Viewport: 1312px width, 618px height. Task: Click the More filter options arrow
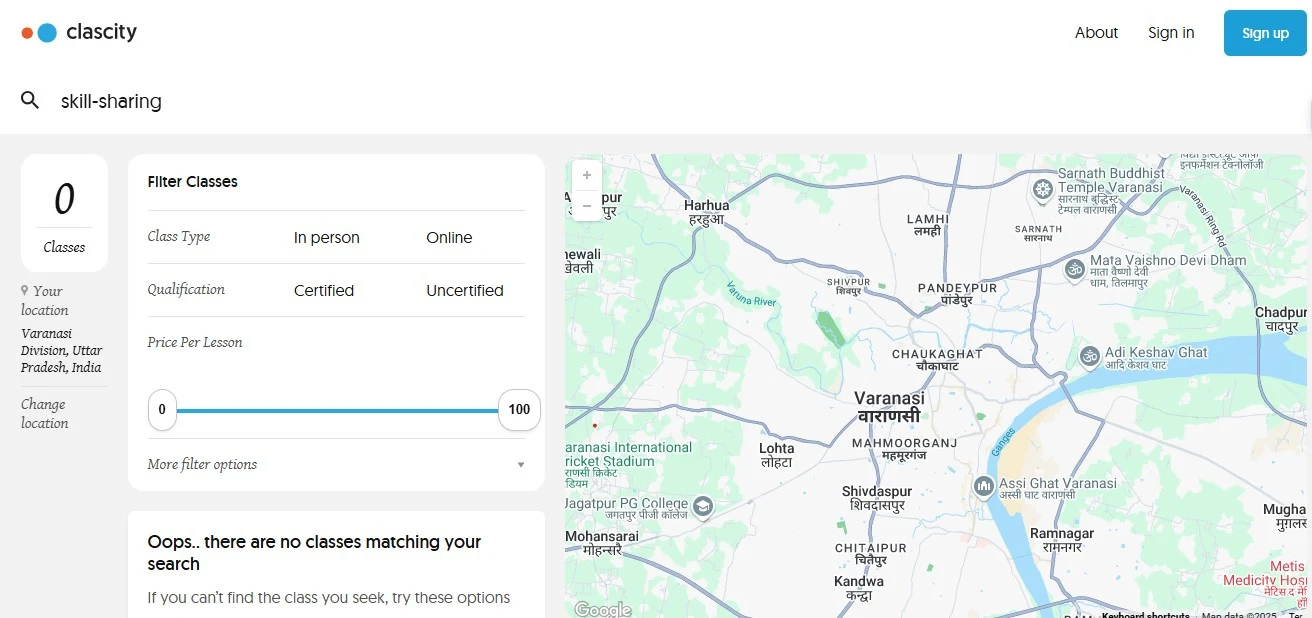(520, 465)
